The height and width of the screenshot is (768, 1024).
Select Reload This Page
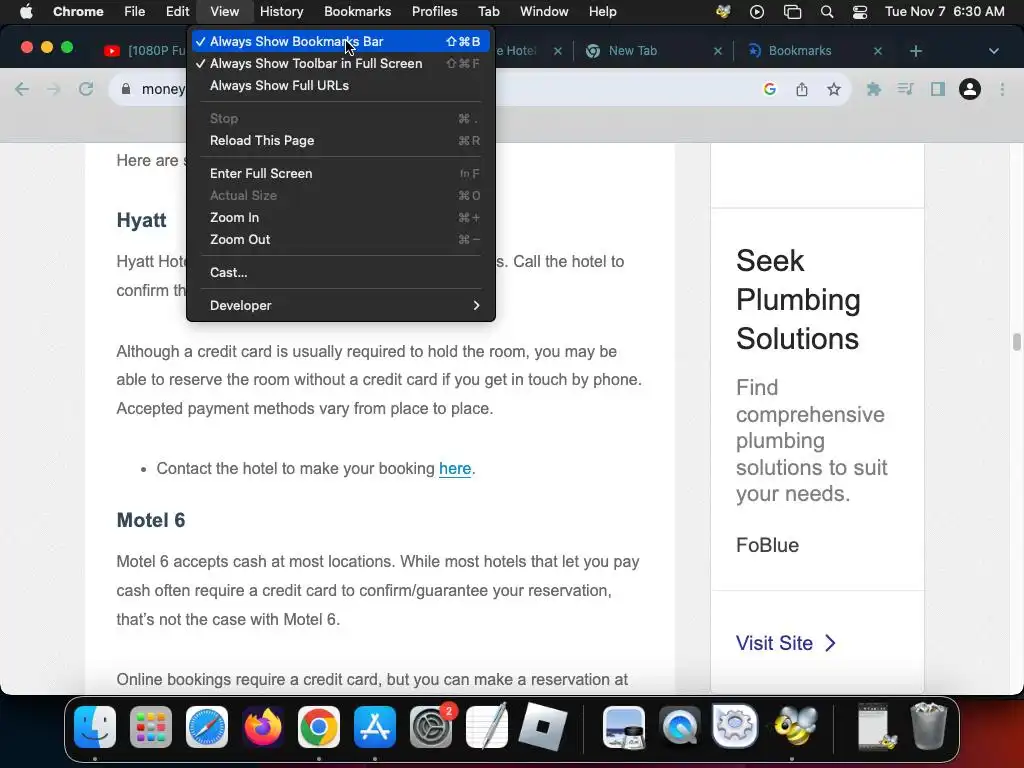pyautogui.click(x=341, y=140)
